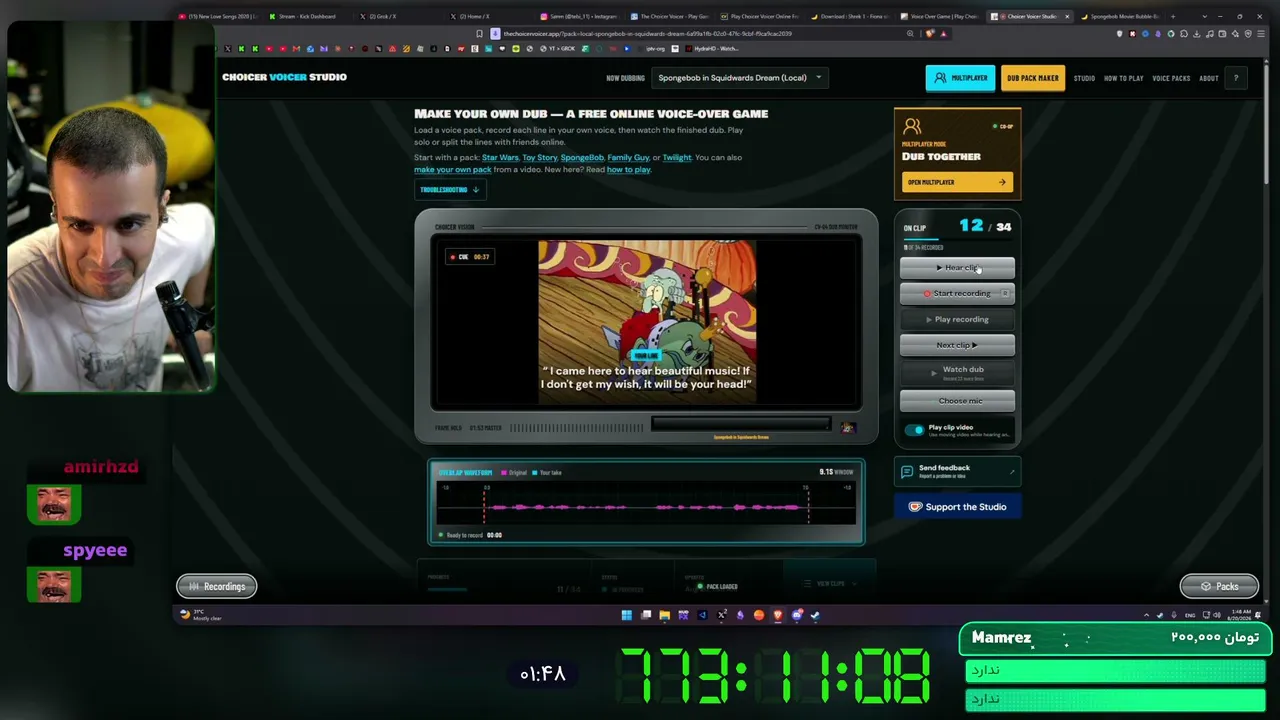This screenshot has height=720, width=1280.
Task: Open the Choose mic selector
Action: click(x=957, y=401)
